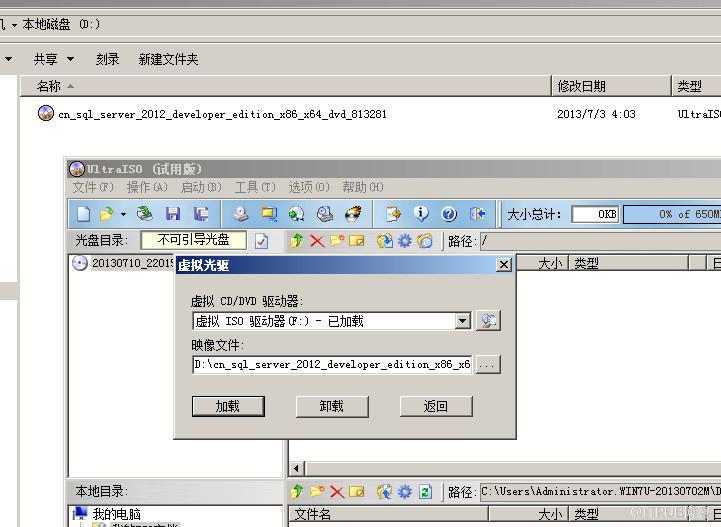Open the 操作(A) menu
This screenshot has width=721, height=527.
click(x=147, y=187)
